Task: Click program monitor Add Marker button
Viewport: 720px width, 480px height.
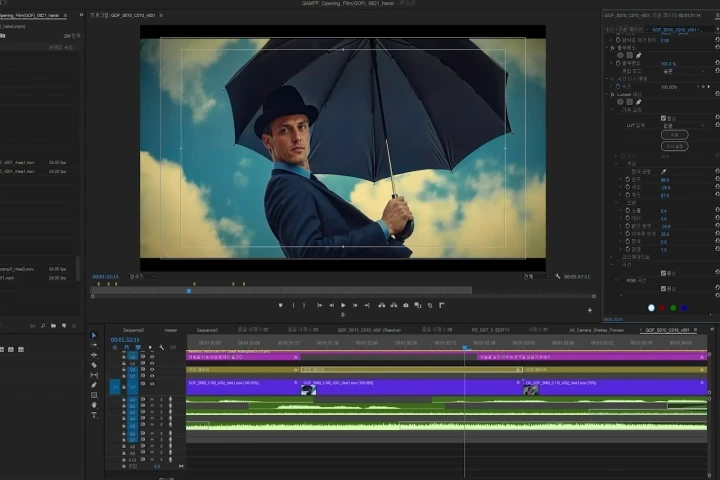Action: 281,305
